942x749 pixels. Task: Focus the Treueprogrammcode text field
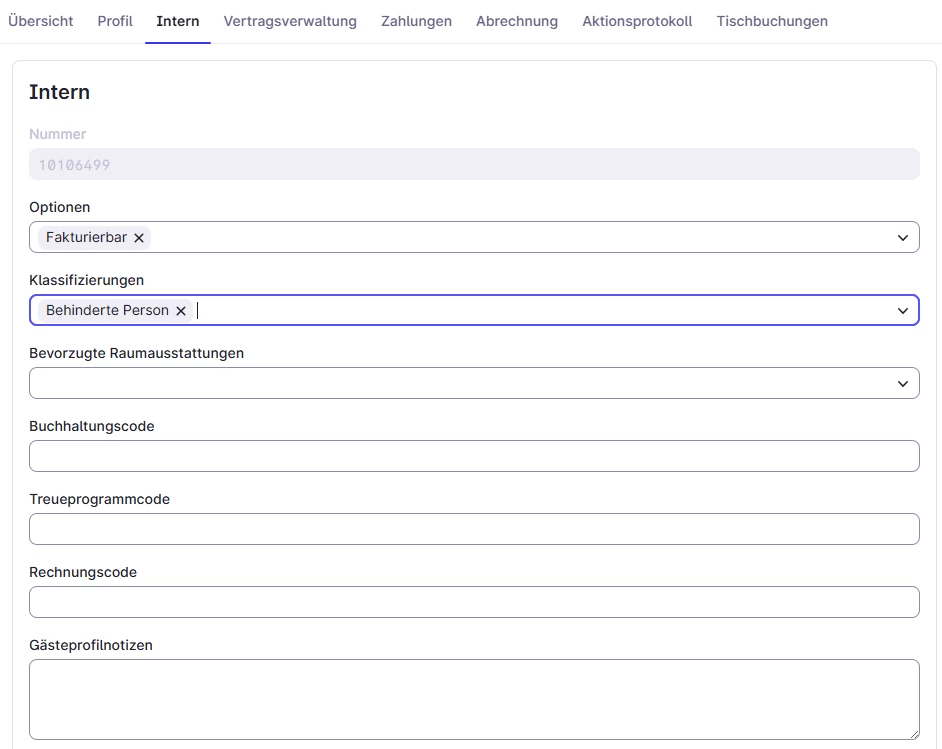(474, 529)
